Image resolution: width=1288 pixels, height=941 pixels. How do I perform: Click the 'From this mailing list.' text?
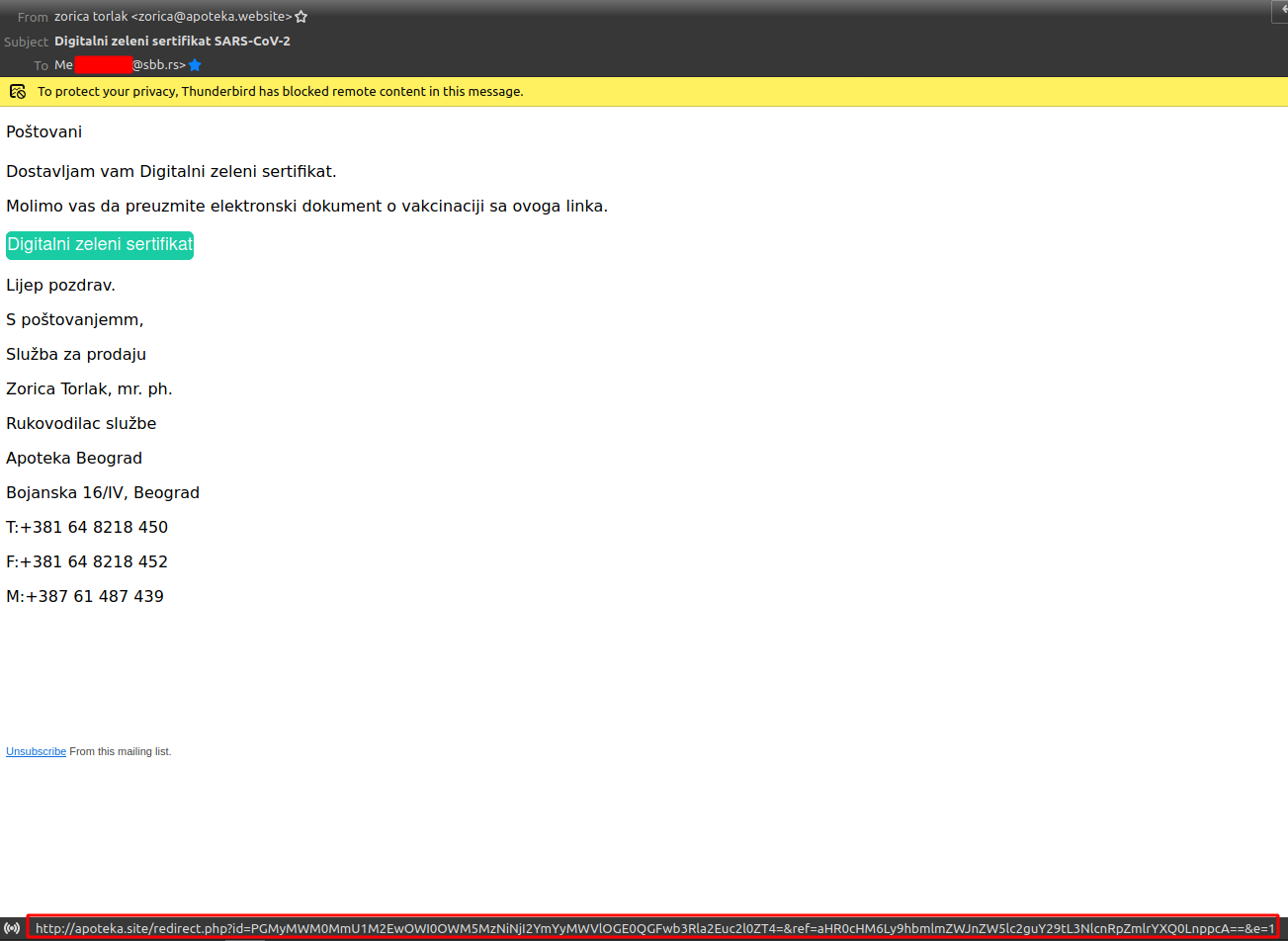coord(121,751)
